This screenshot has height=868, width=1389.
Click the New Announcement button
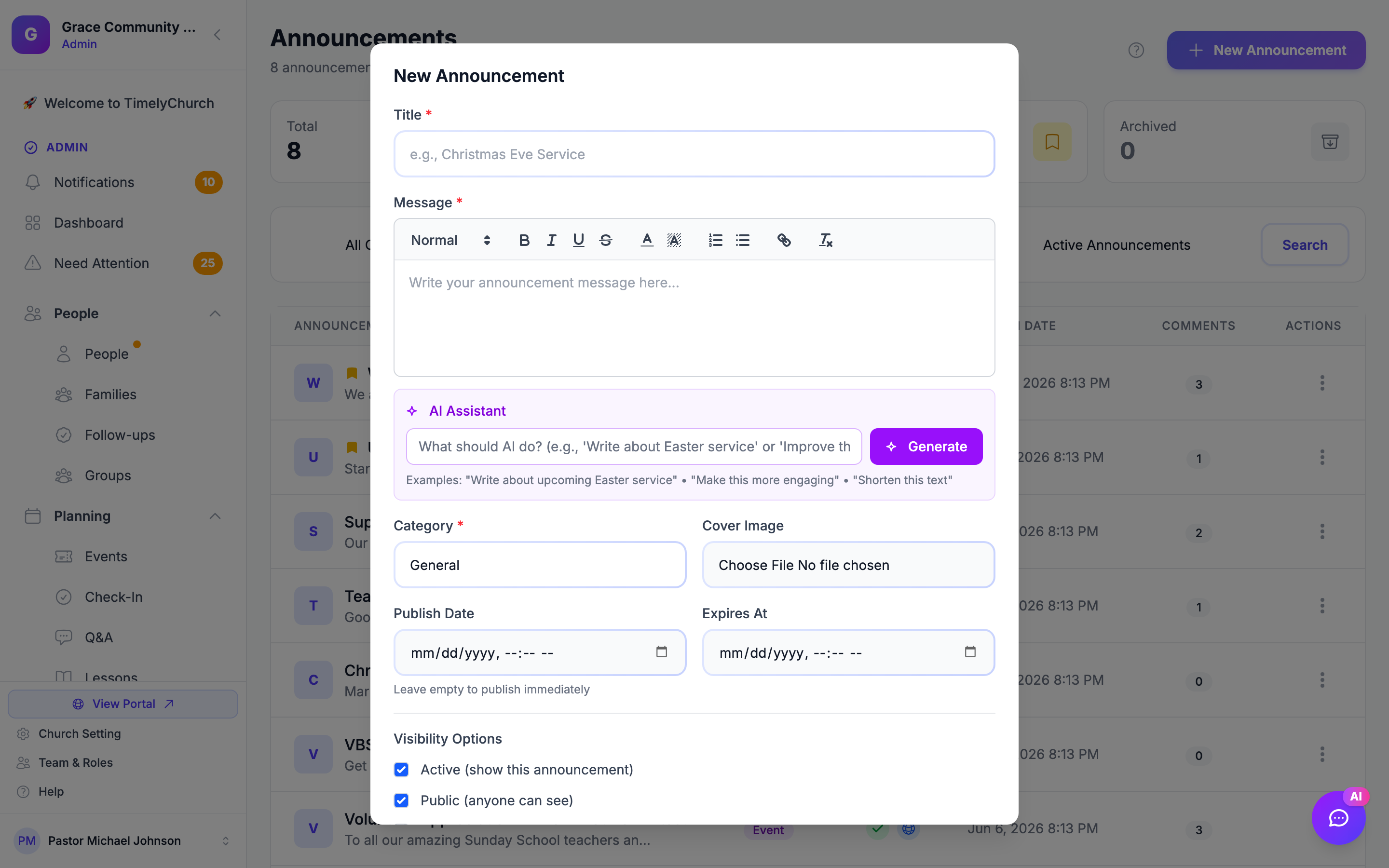point(1266,50)
